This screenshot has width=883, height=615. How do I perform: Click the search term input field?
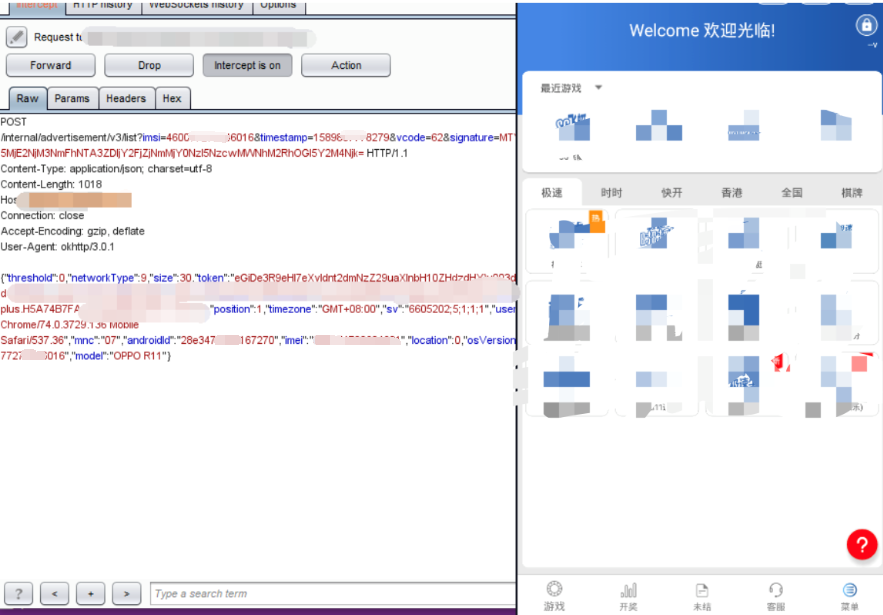tap(333, 594)
